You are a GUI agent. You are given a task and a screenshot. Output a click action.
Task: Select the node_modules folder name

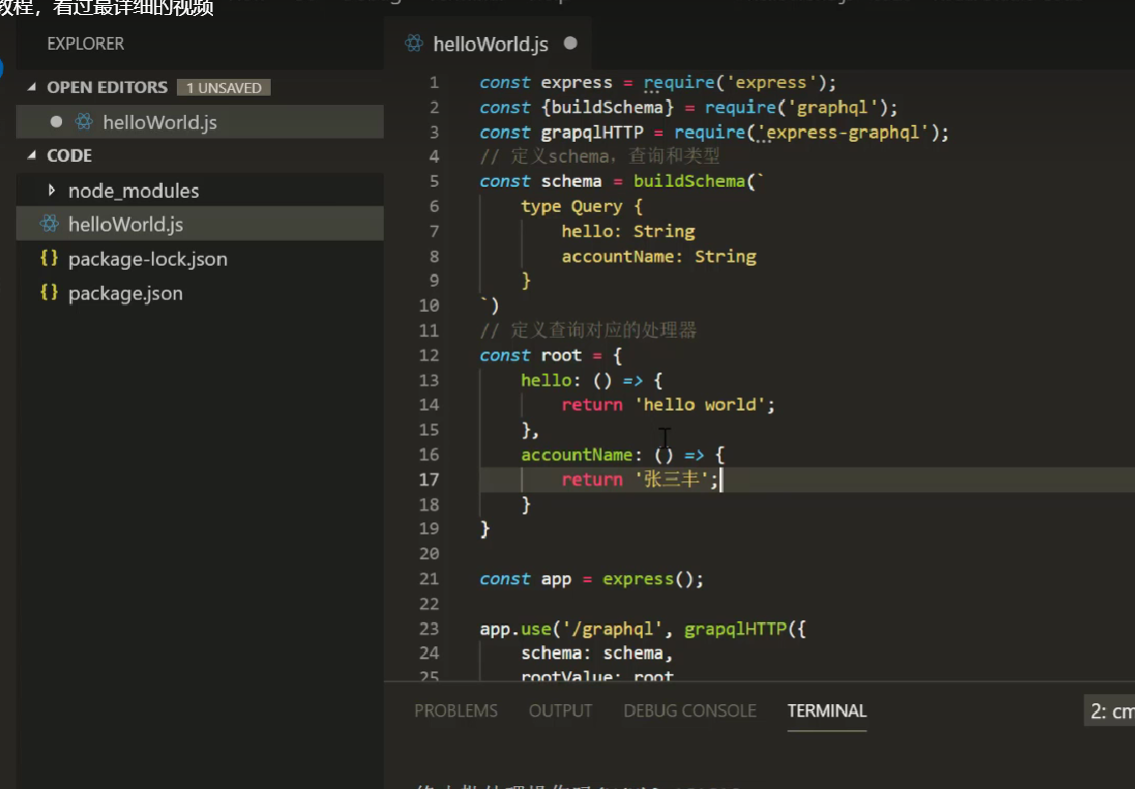[x=134, y=190]
